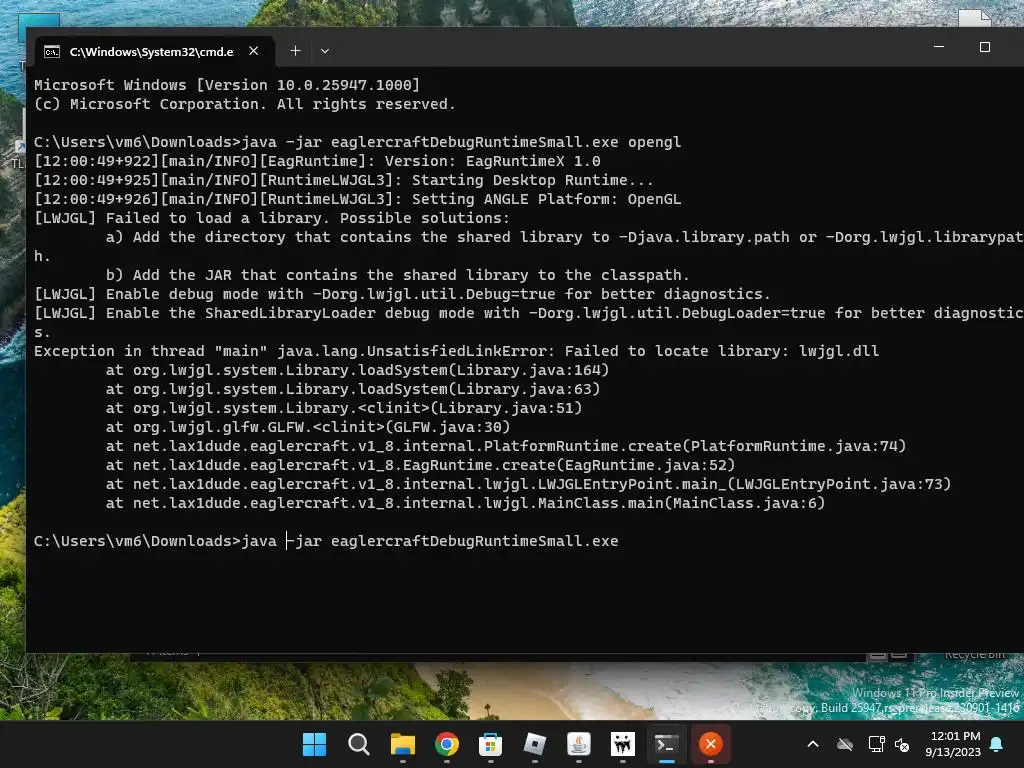
Task: Click "Library.java:164" in the stack trace
Action: (528, 370)
